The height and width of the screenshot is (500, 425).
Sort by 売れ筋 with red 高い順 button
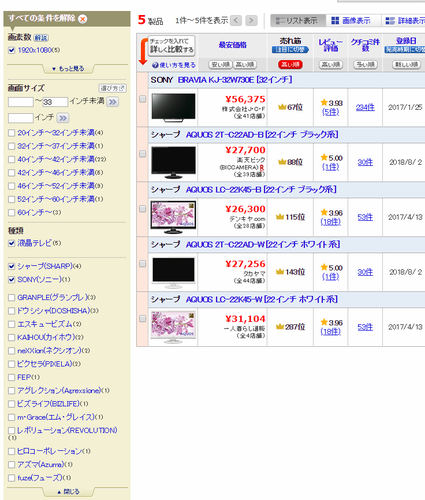click(x=290, y=64)
